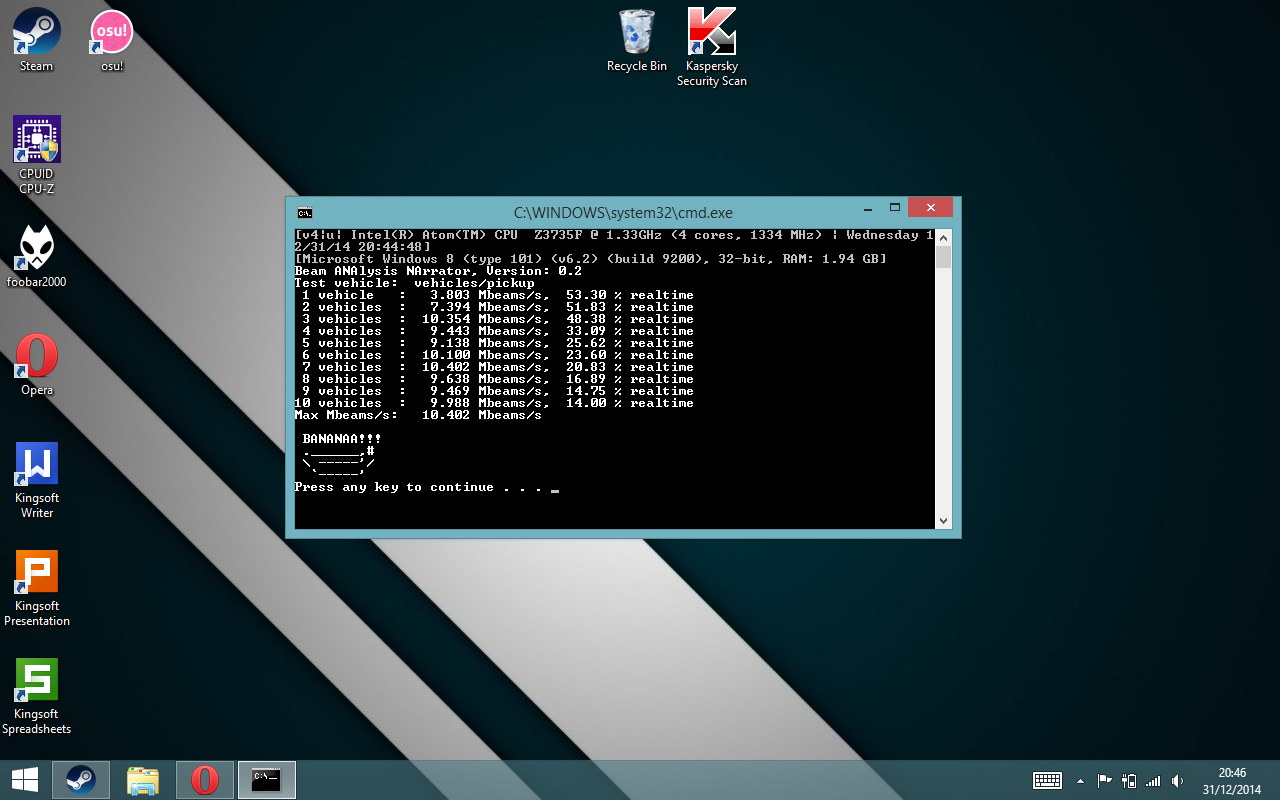Select the Kingsoft Writer desktop icon

click(37, 464)
